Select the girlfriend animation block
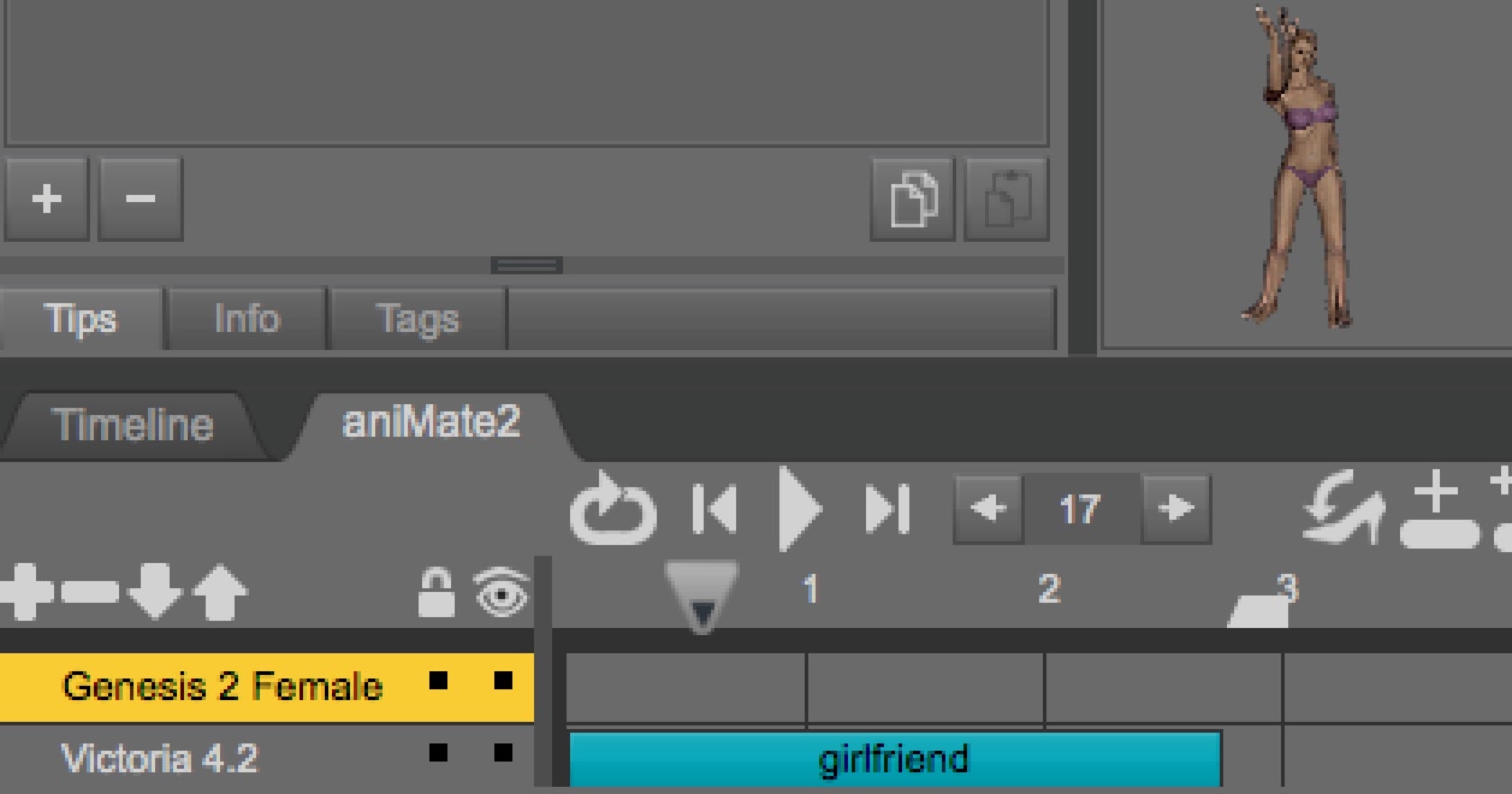The width and height of the screenshot is (1512, 794). coord(893,759)
